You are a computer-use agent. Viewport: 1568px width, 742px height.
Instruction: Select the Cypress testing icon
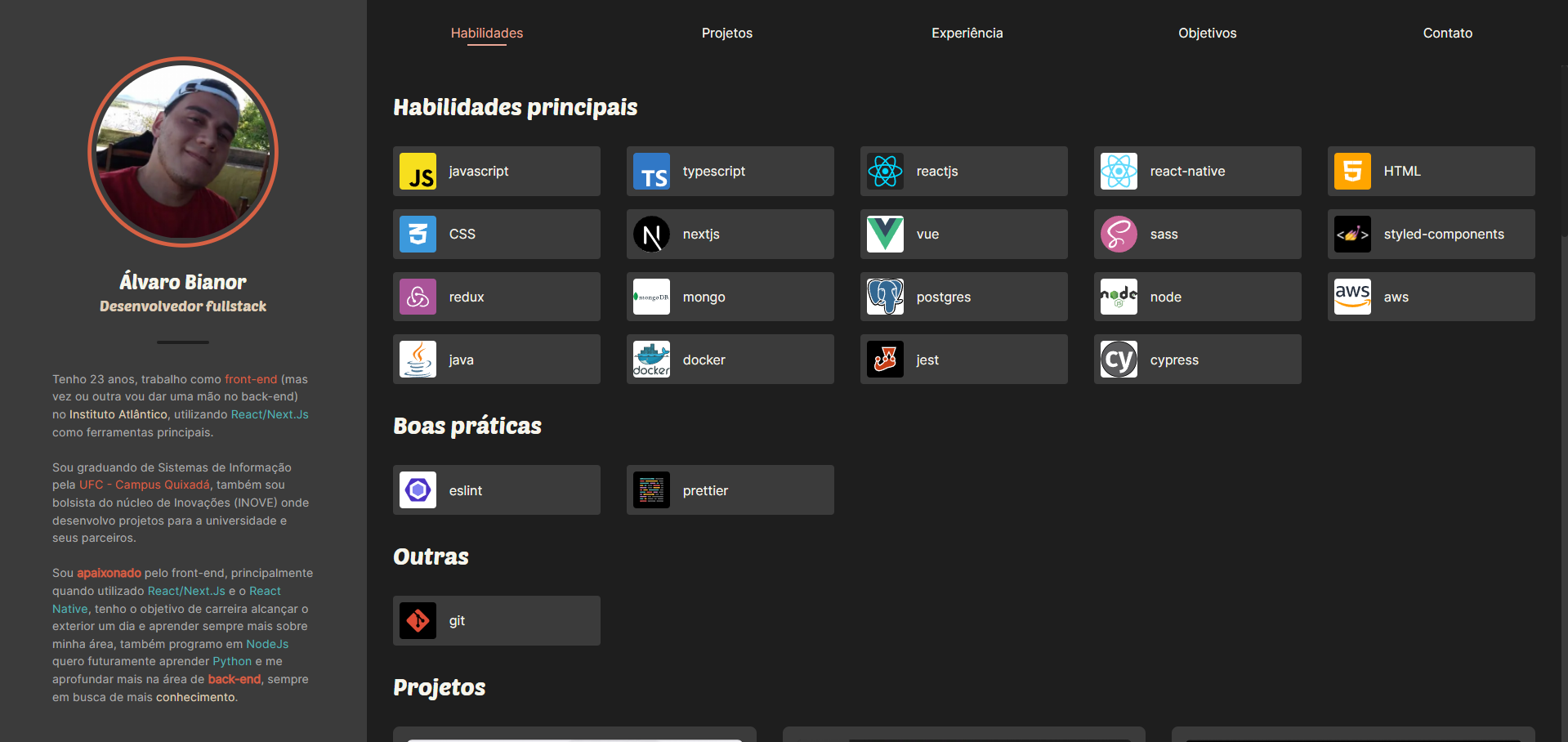[1119, 359]
